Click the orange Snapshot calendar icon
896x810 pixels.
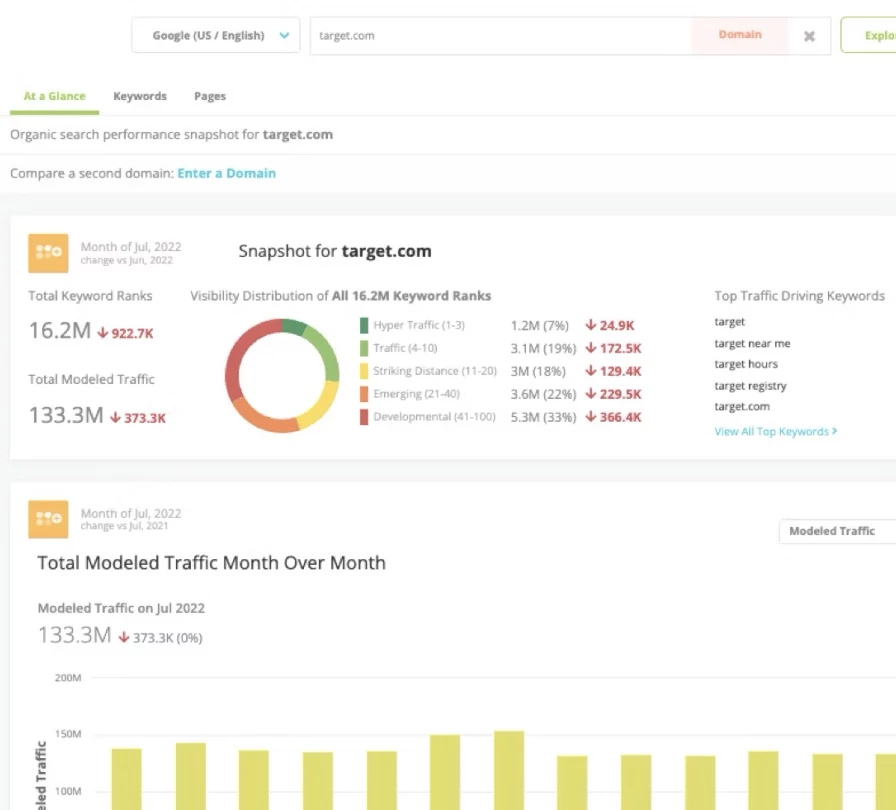click(x=48, y=253)
